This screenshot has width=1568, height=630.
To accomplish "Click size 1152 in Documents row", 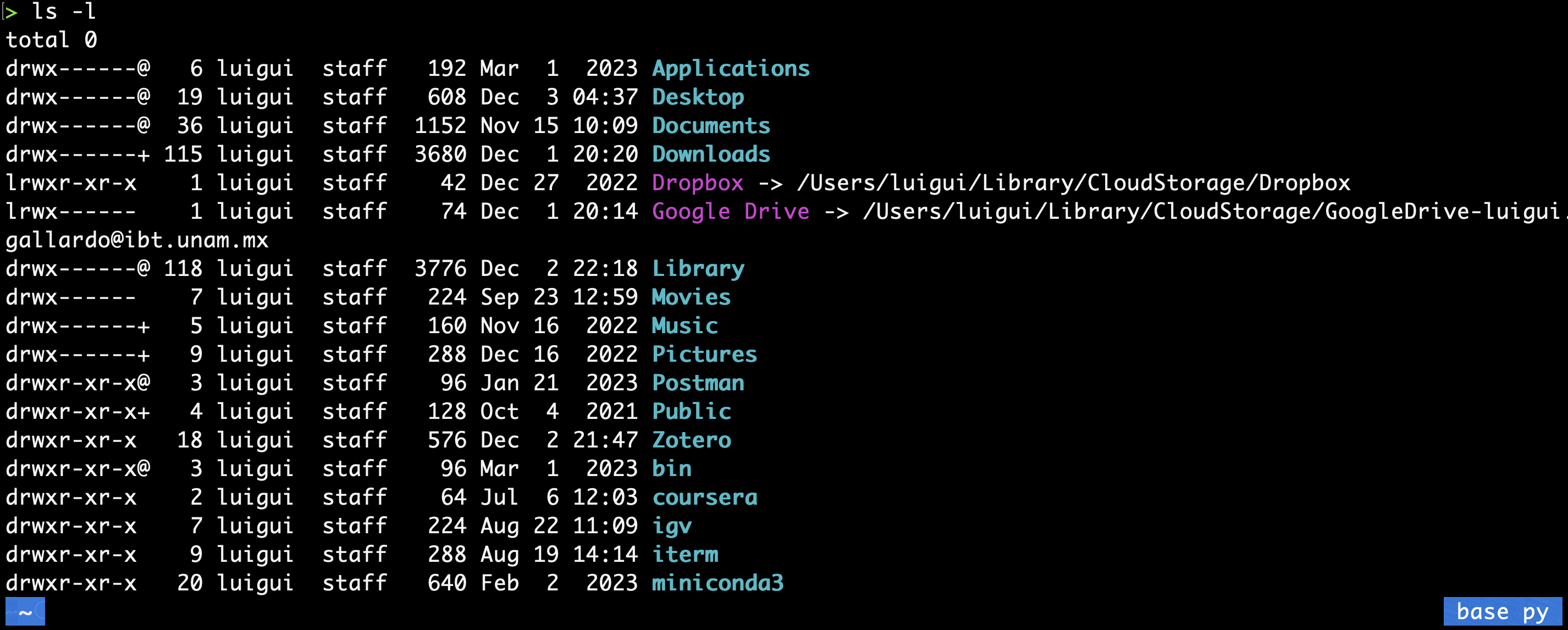I will 440,125.
